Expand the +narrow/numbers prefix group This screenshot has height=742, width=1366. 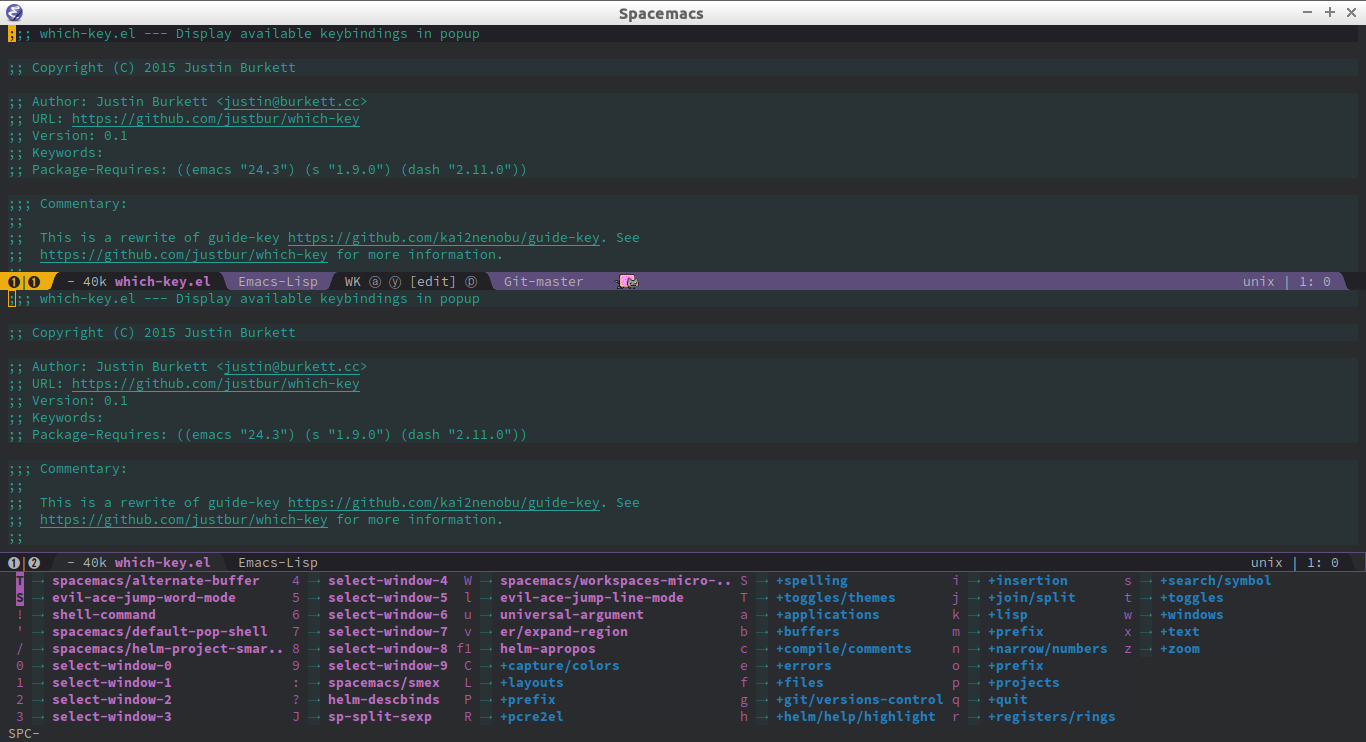[1047, 649]
